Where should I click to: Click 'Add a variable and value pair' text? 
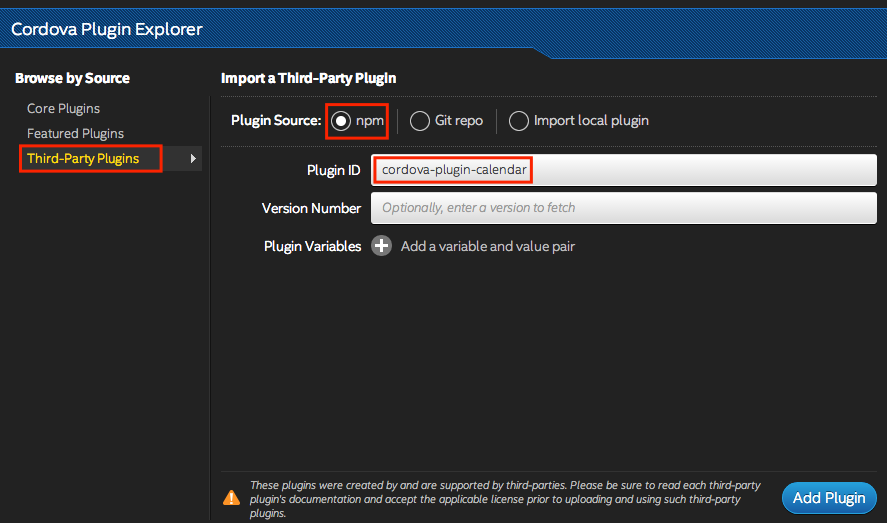point(488,247)
